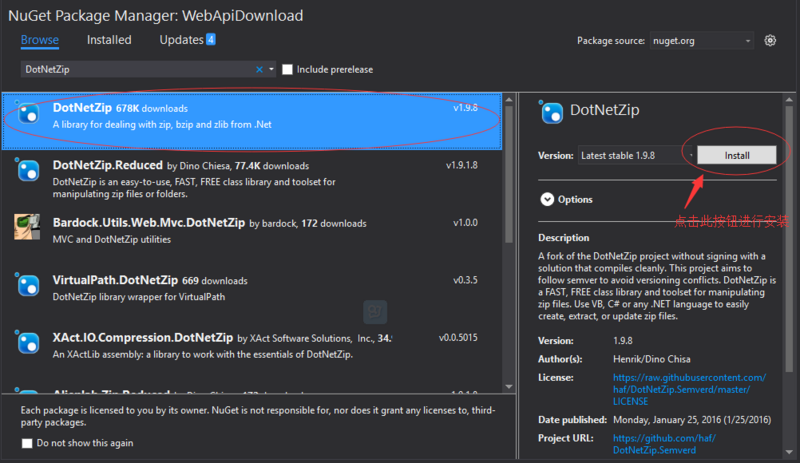800x463 pixels.
Task: Click the Bardock.Utils.Web.Mvc.DotNetZip package thumbnail
Action: 29,226
